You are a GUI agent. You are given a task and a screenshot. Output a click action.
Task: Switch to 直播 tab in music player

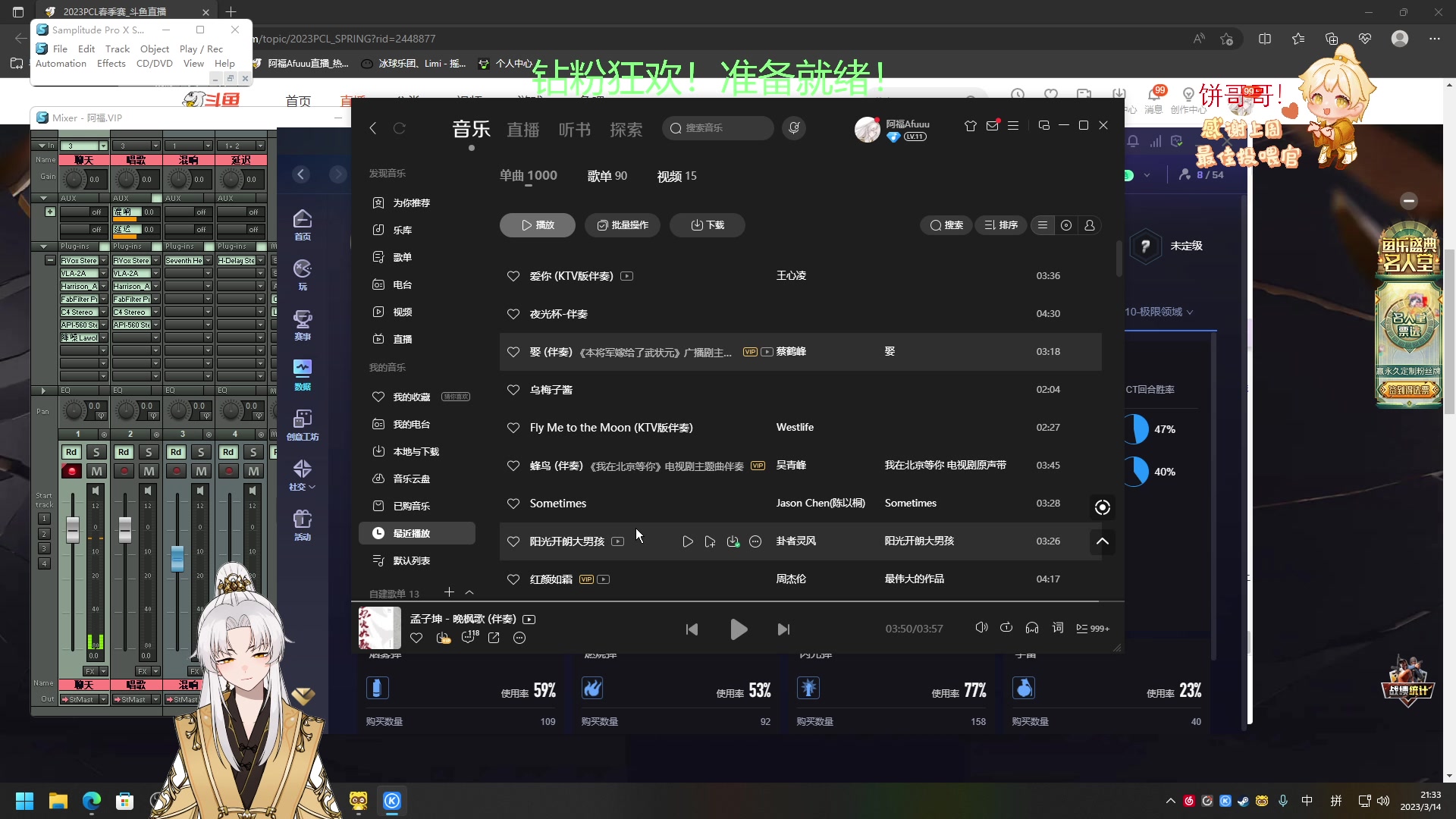[x=522, y=130]
